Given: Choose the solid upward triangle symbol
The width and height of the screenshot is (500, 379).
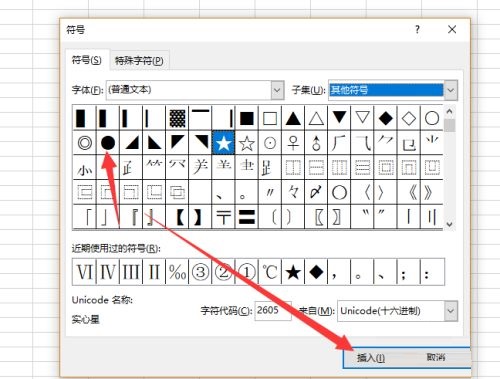Looking at the screenshot, I should tap(293, 118).
